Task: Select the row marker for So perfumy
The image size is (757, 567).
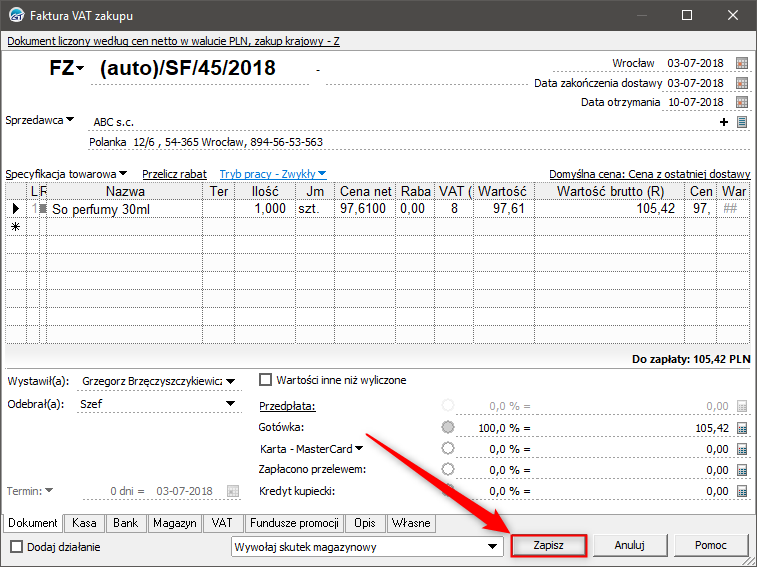Action: [15, 209]
